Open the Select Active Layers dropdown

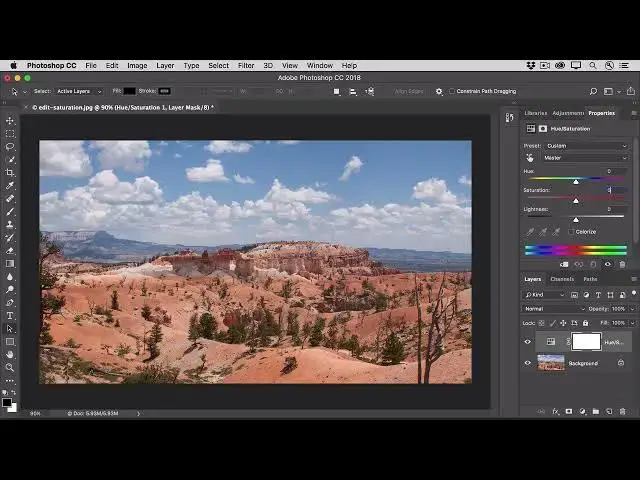click(79, 91)
